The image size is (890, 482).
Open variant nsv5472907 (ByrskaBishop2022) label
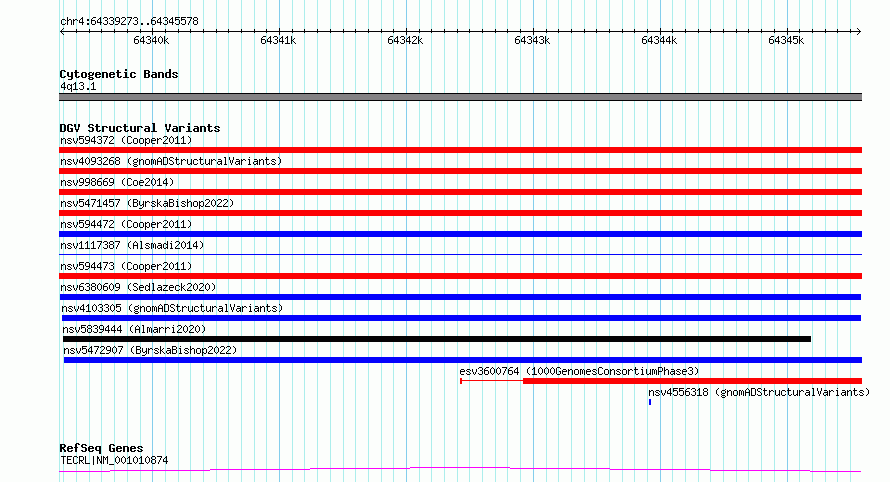coord(150,350)
